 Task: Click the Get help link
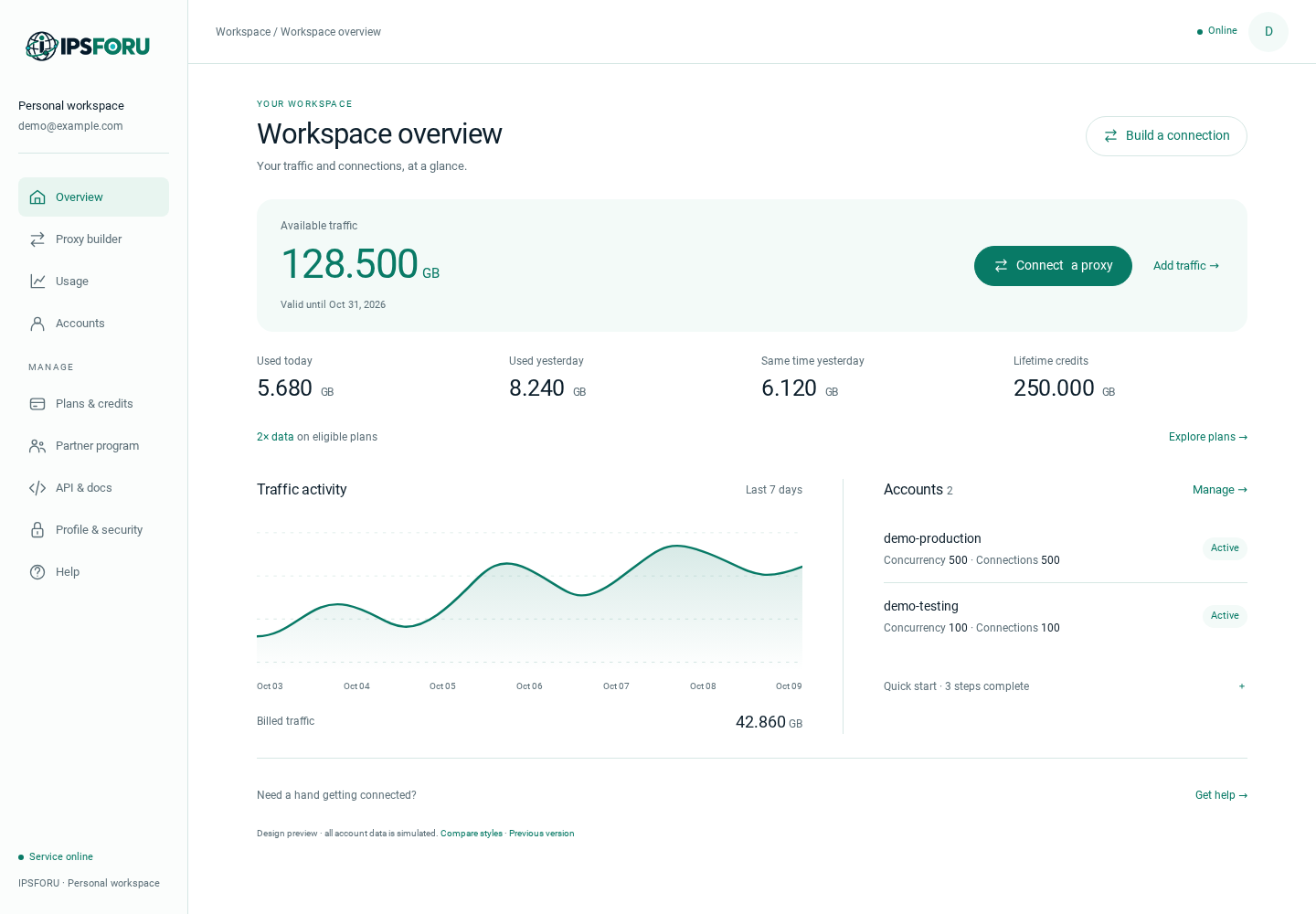[x=1222, y=795]
